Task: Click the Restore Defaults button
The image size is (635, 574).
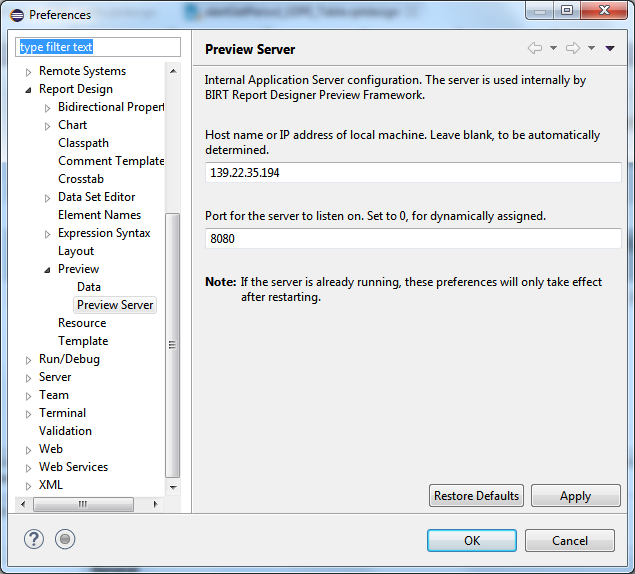Action: click(476, 495)
